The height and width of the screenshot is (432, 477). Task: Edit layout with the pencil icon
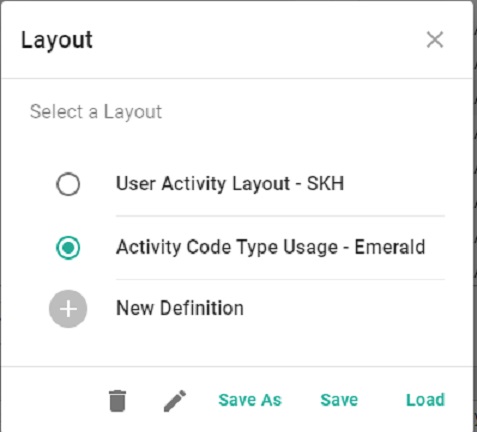[175, 401]
